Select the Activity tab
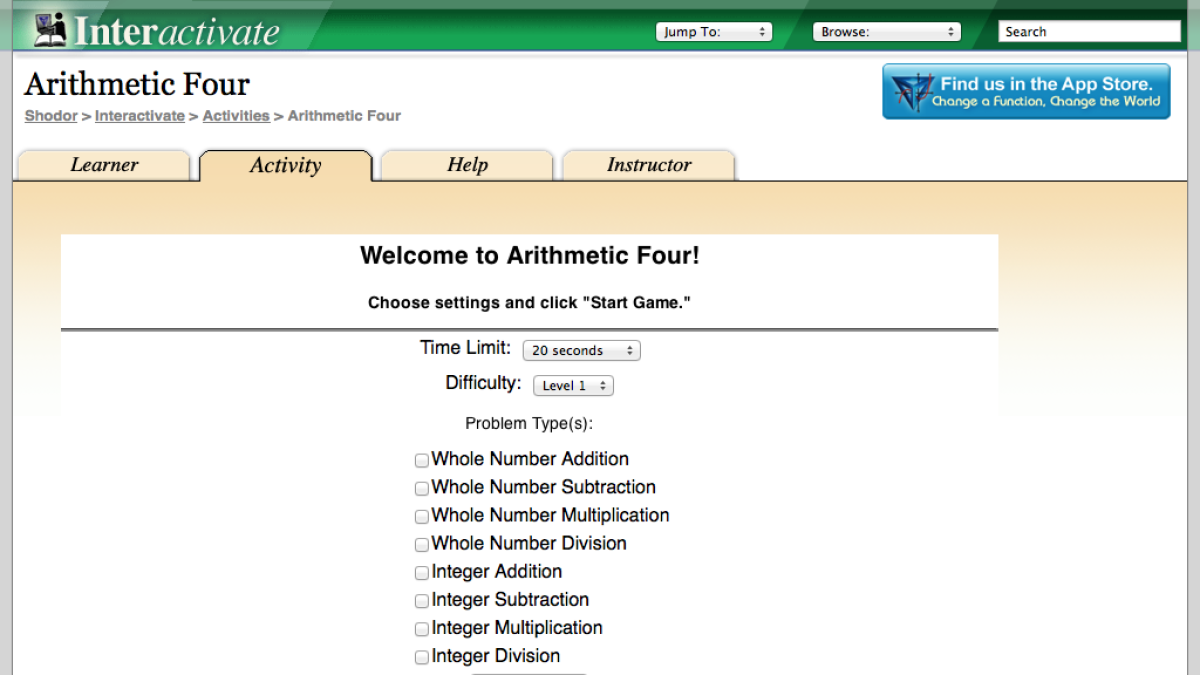The width and height of the screenshot is (1200, 675). [x=286, y=165]
